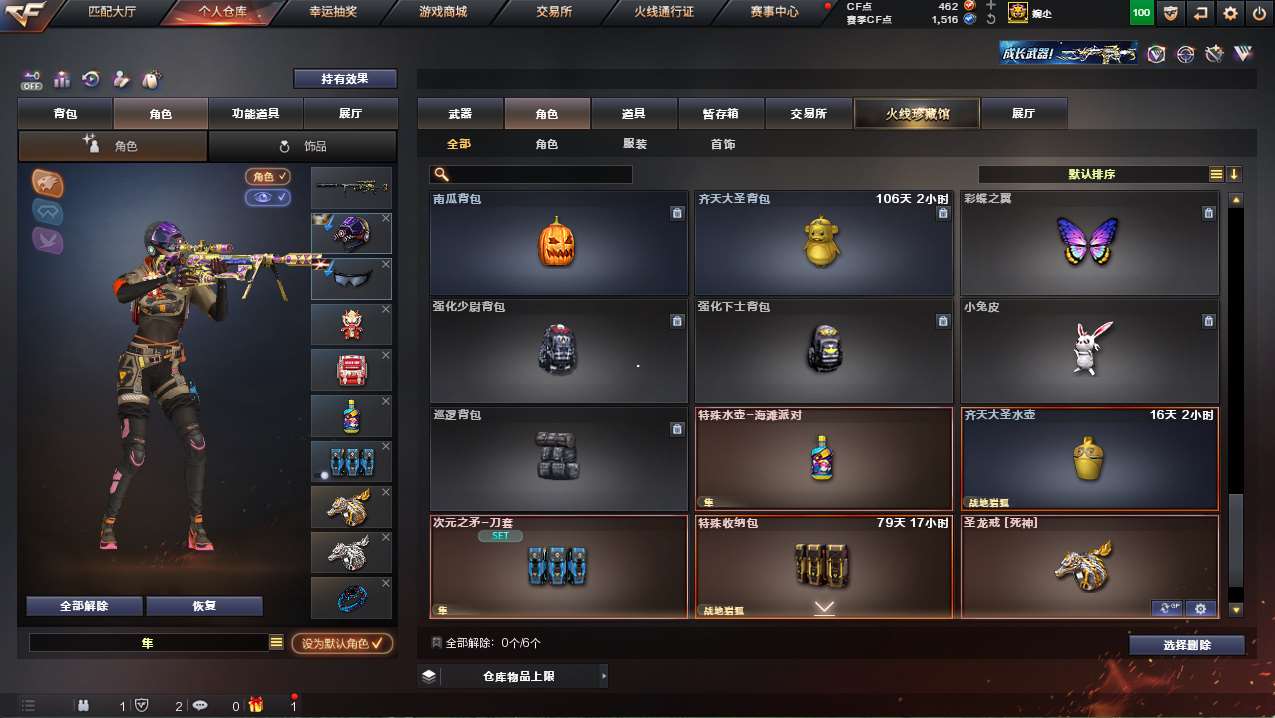Click the refresh icon beside 赛季CF点
This screenshot has height=718, width=1275.
coord(991,19)
